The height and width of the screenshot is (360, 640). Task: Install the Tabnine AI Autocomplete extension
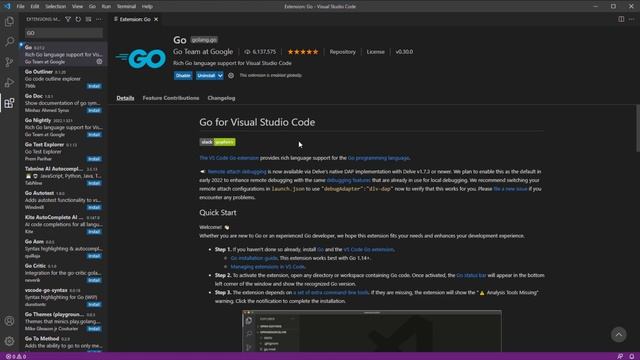[94, 183]
